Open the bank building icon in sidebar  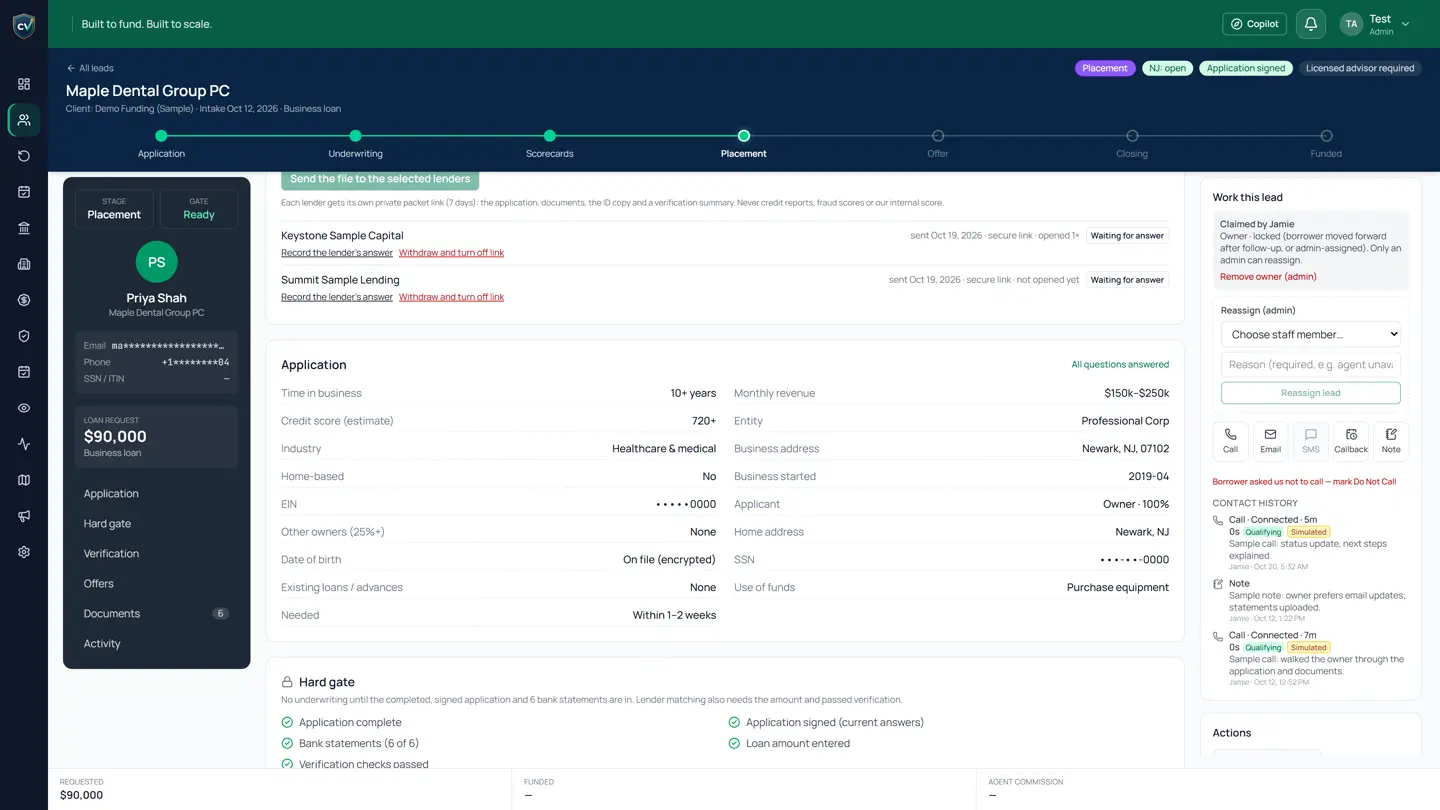pos(24,228)
